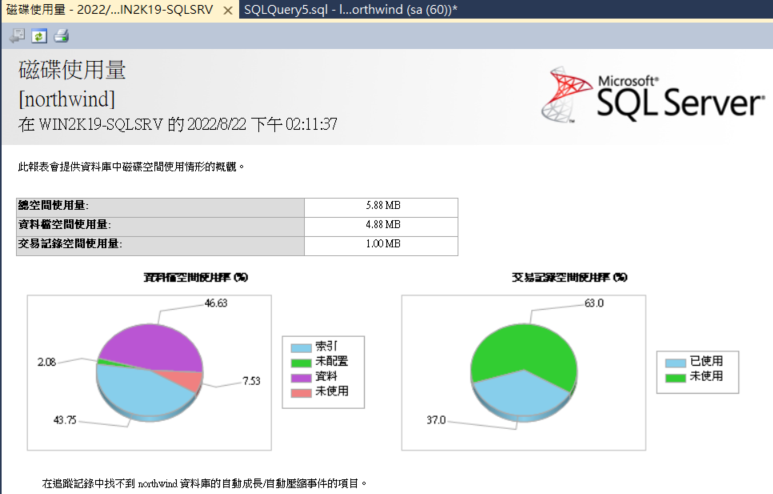Close the 磁碟使用量 report tab
773x494 pixels.
228,10
